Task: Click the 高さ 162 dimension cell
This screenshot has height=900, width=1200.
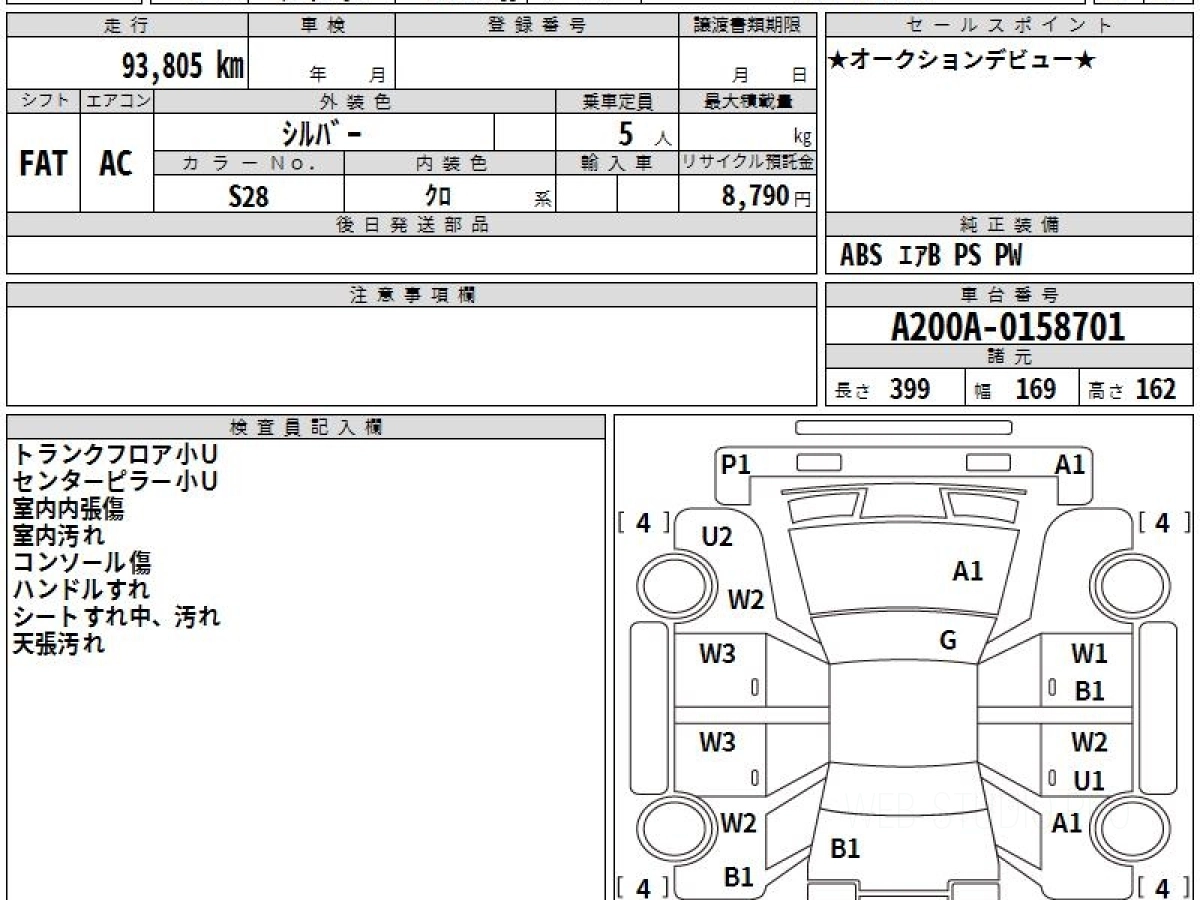Action: [1136, 389]
